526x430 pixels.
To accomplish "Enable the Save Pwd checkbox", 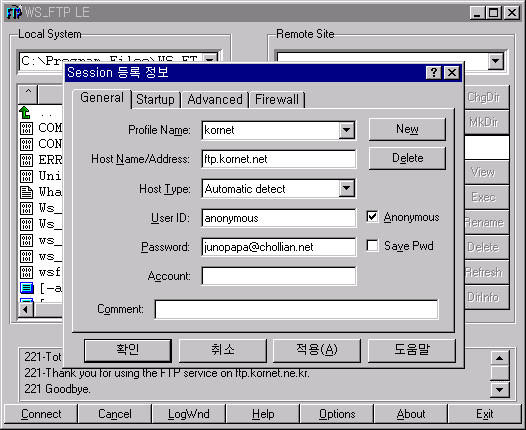I will click(x=372, y=246).
